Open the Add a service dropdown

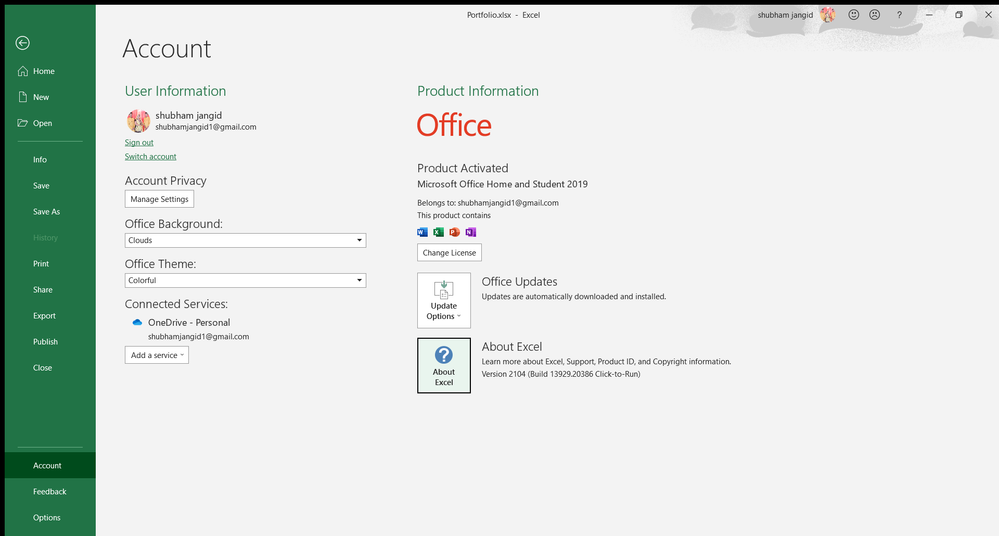tap(157, 355)
